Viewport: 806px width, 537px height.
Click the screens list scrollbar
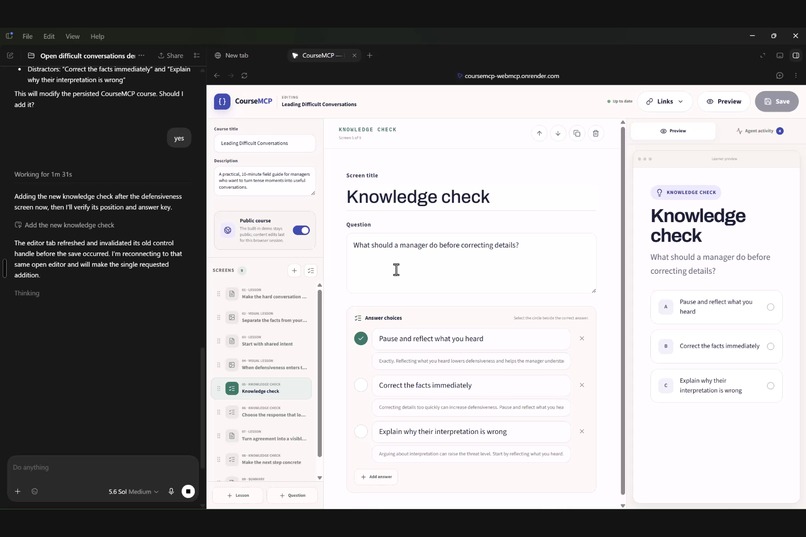coord(320,373)
